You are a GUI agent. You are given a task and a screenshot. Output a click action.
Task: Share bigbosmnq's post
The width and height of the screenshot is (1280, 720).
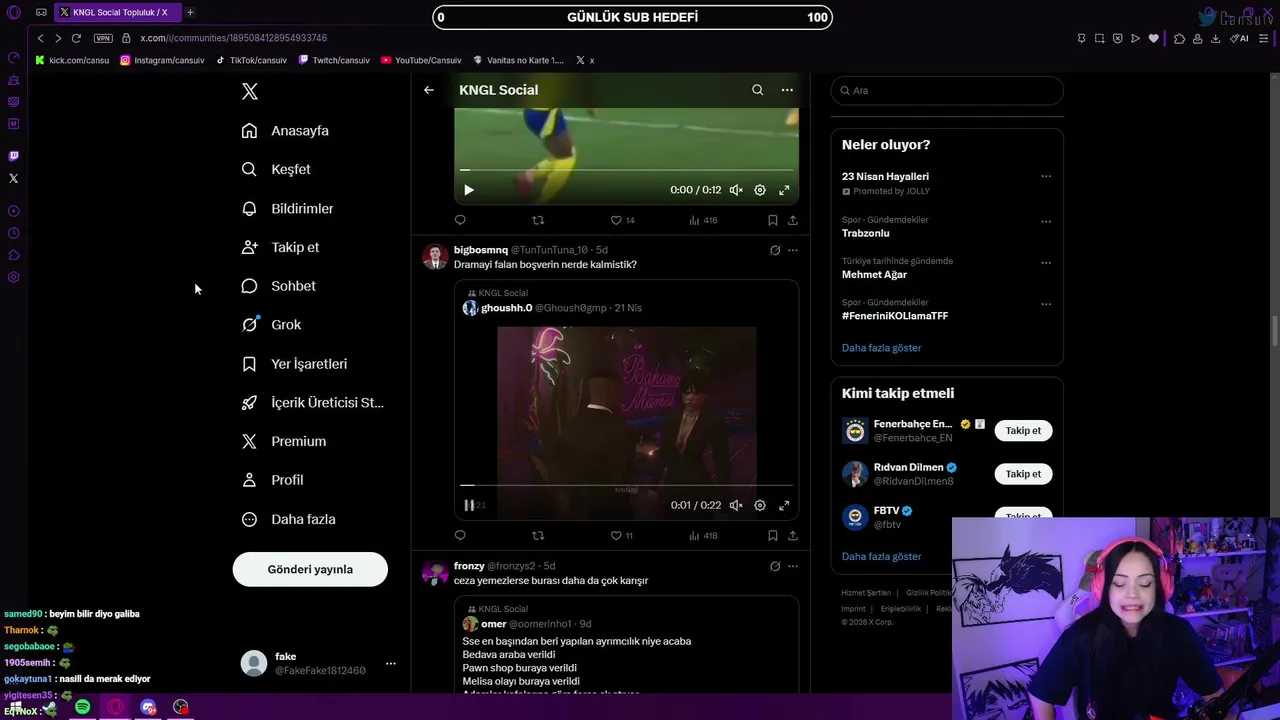(793, 536)
